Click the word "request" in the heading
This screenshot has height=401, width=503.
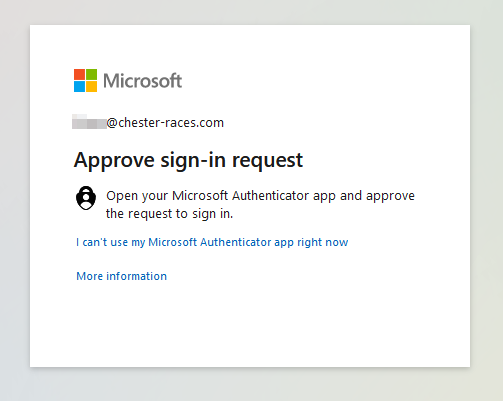click(268, 161)
